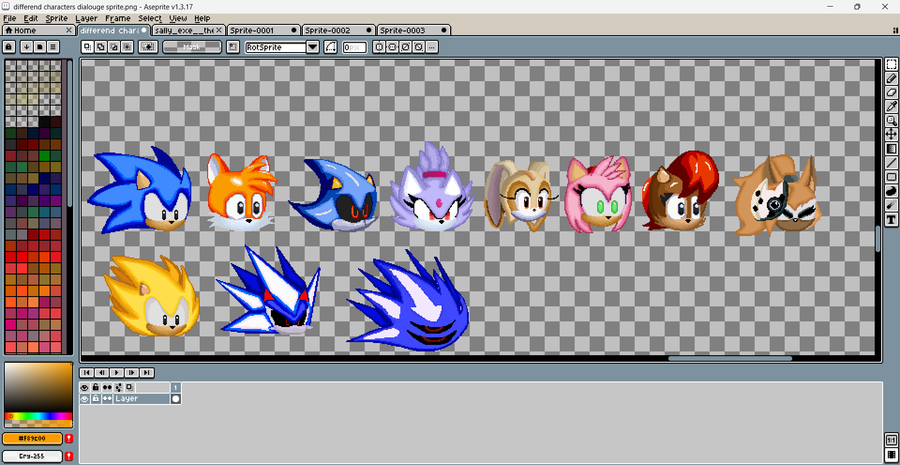Select the Text tool
Image resolution: width=900 pixels, height=465 pixels.
pos(891,219)
